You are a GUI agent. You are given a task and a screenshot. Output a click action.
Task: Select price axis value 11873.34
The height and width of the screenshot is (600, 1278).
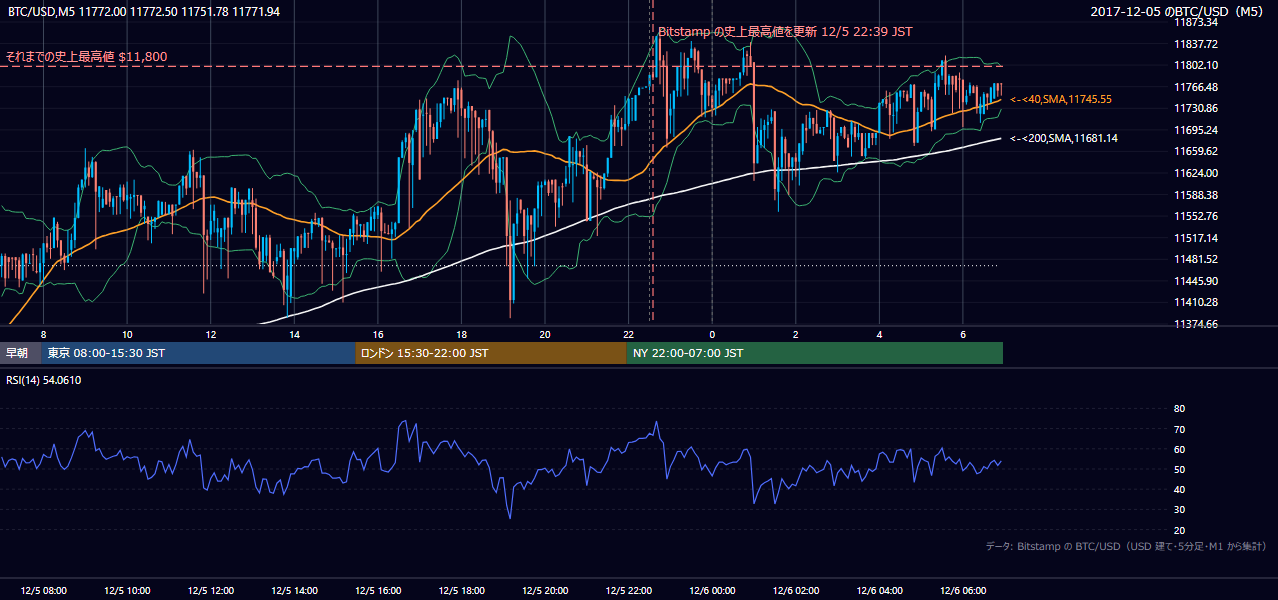1195,22
